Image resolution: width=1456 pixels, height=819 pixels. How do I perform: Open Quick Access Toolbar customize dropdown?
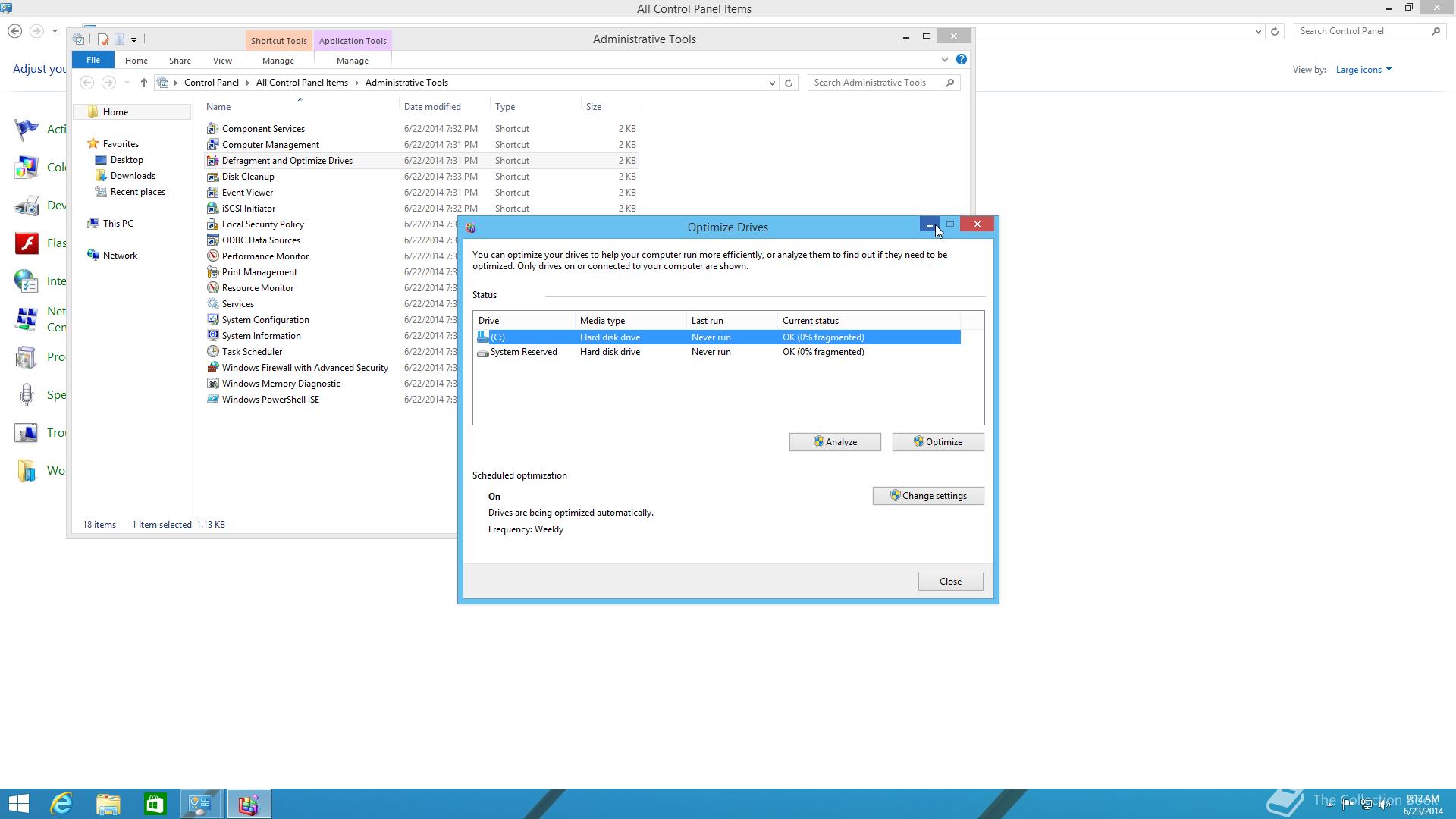[133, 39]
